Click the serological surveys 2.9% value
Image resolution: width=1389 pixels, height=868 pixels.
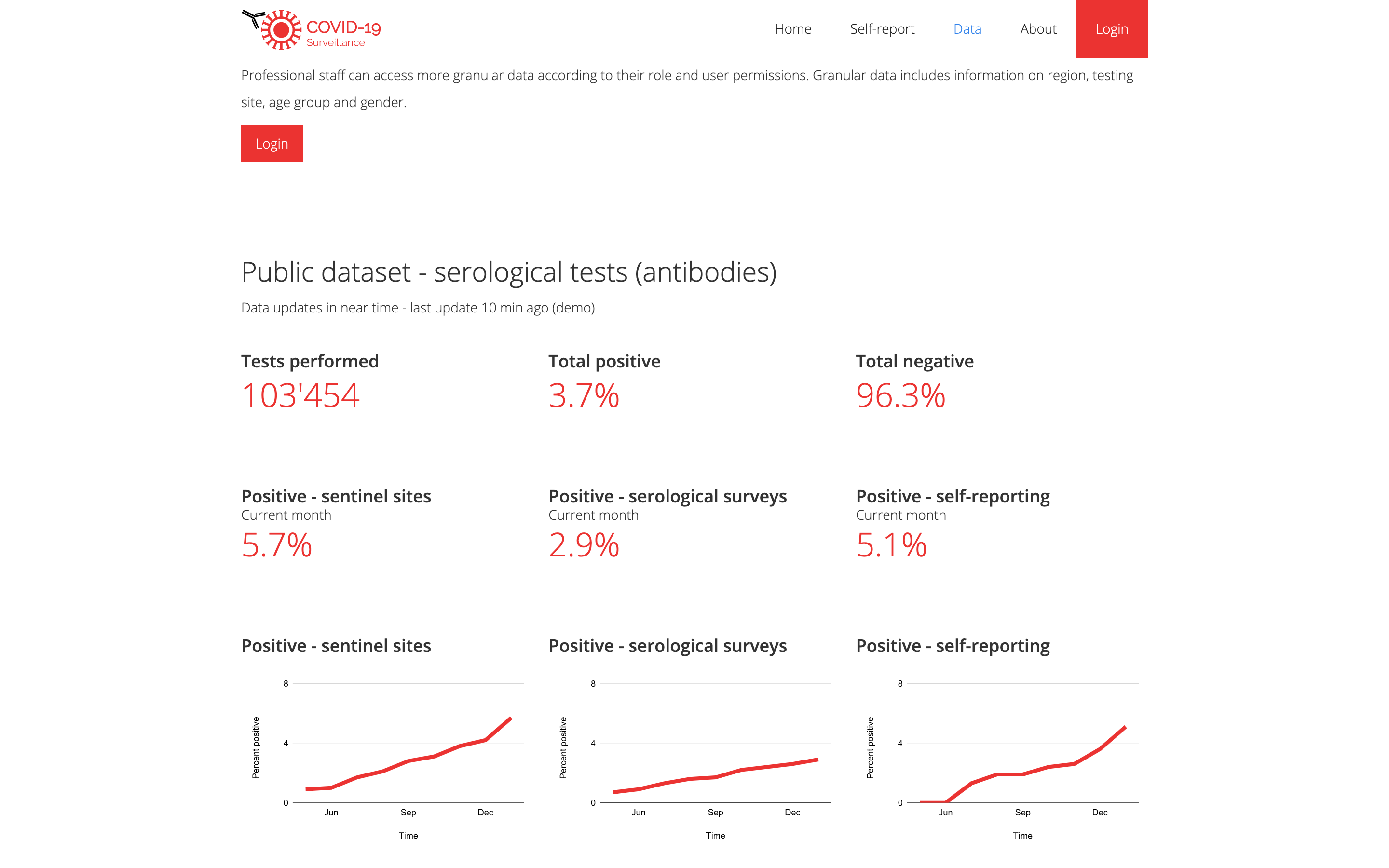point(583,545)
